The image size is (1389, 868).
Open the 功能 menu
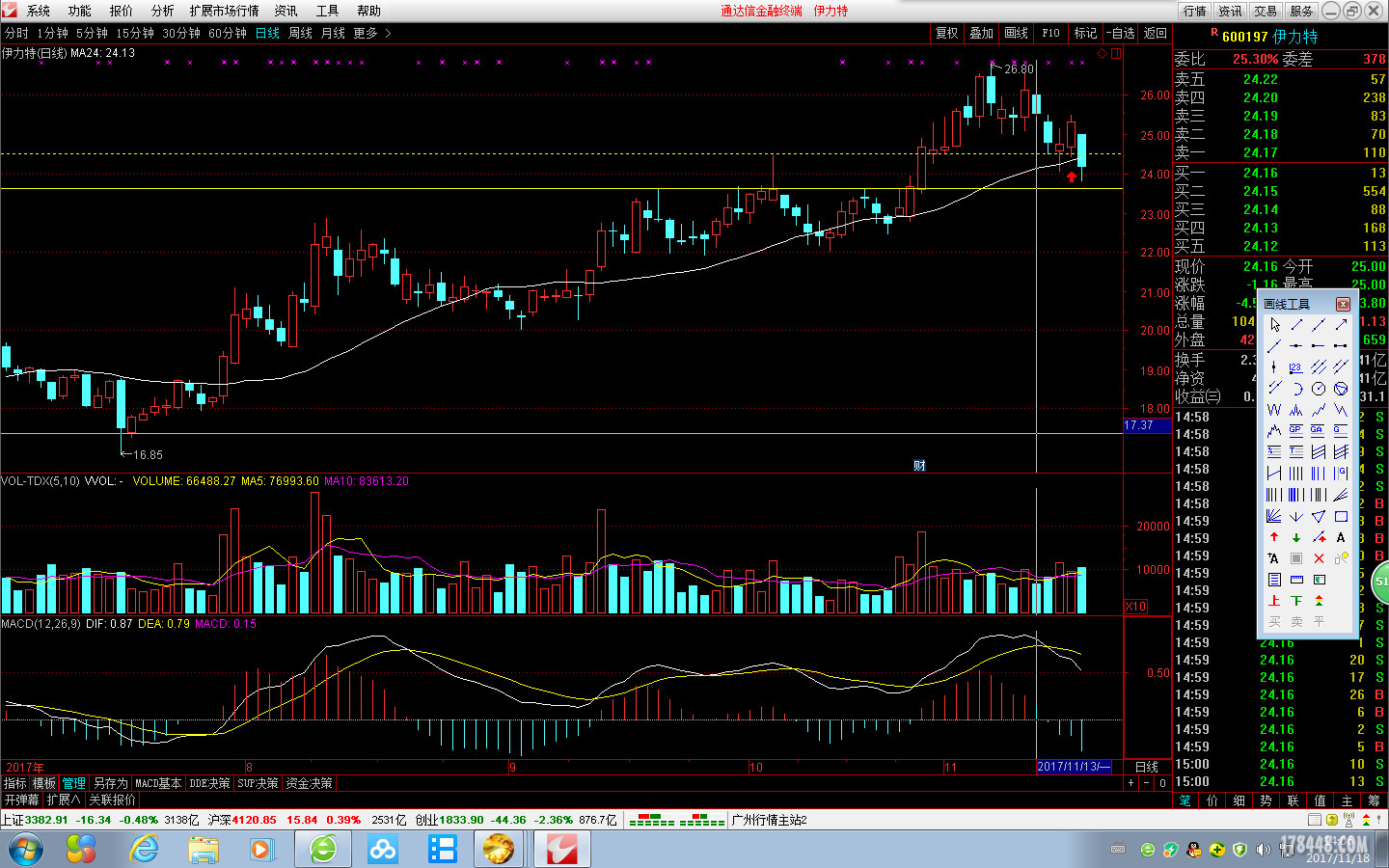point(80,11)
